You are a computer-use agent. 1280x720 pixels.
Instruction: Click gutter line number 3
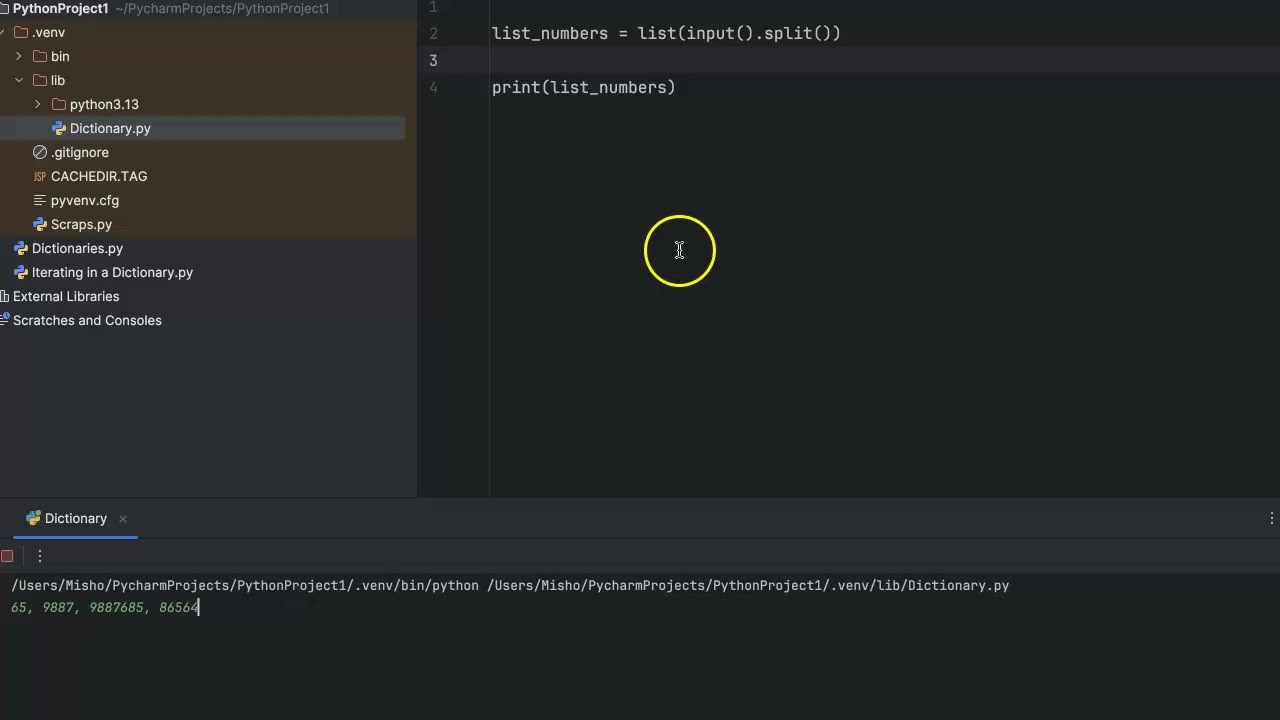433,60
